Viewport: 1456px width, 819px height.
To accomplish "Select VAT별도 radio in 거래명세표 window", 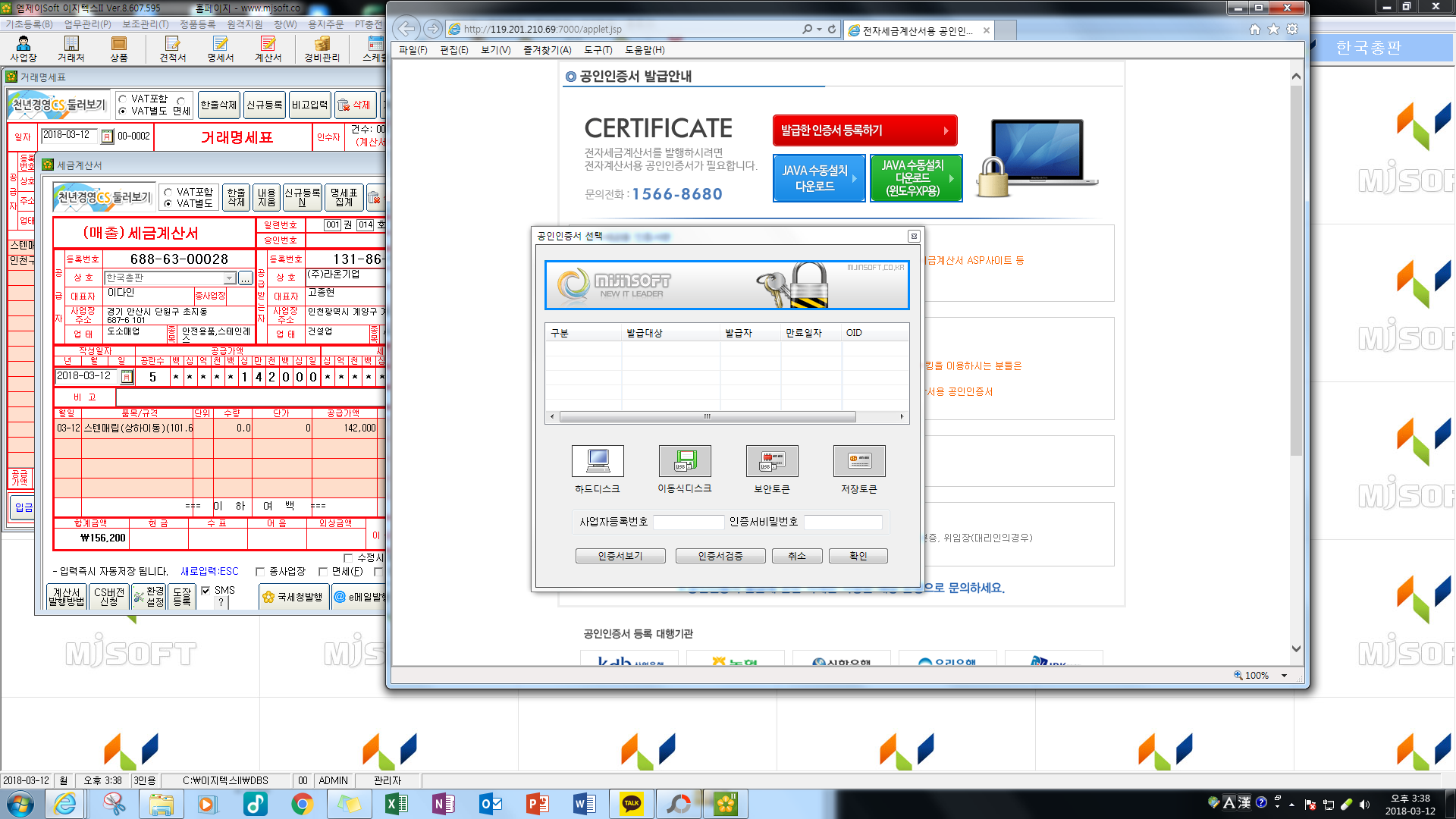I will (x=122, y=111).
